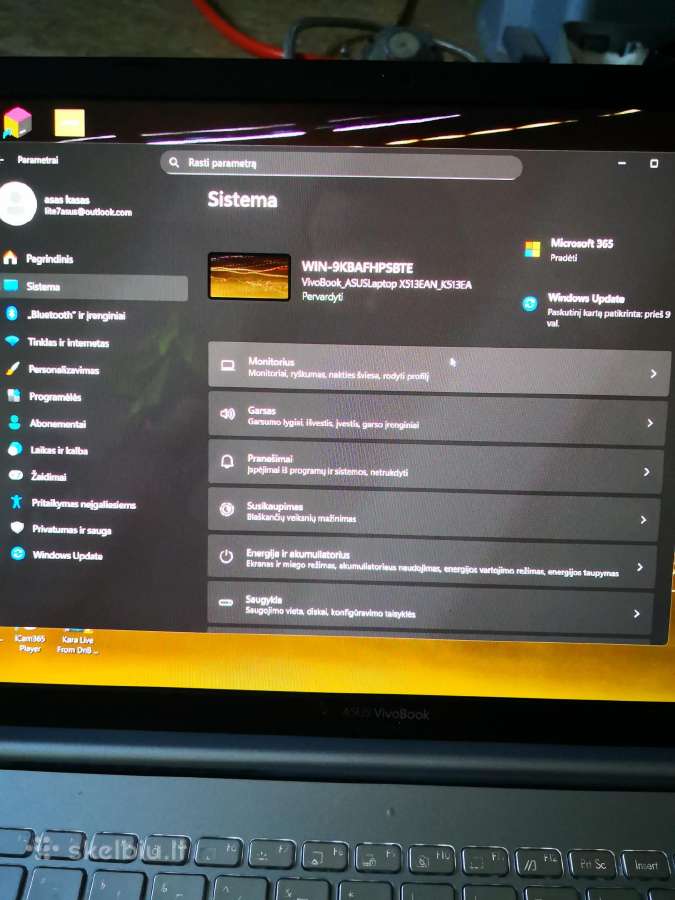Click the Rasti parametrą search field

[341, 165]
